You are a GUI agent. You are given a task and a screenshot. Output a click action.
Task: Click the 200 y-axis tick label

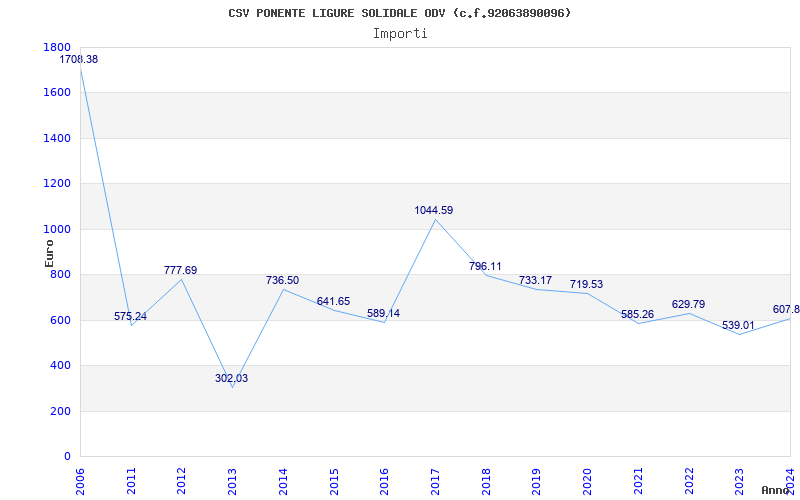[x=61, y=411]
